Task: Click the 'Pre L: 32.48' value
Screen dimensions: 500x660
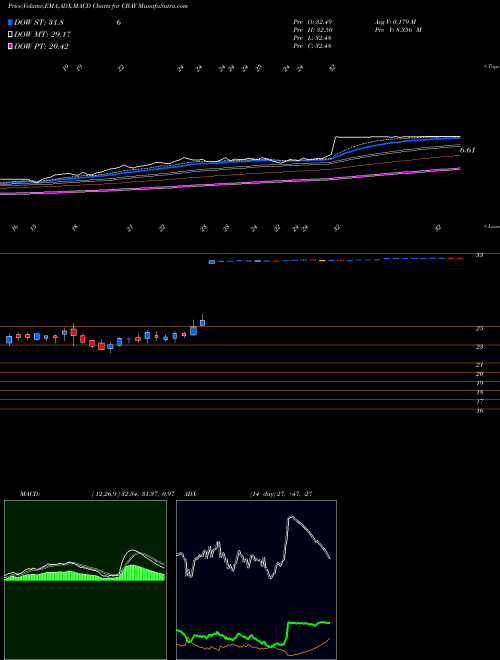Action: 313,38
